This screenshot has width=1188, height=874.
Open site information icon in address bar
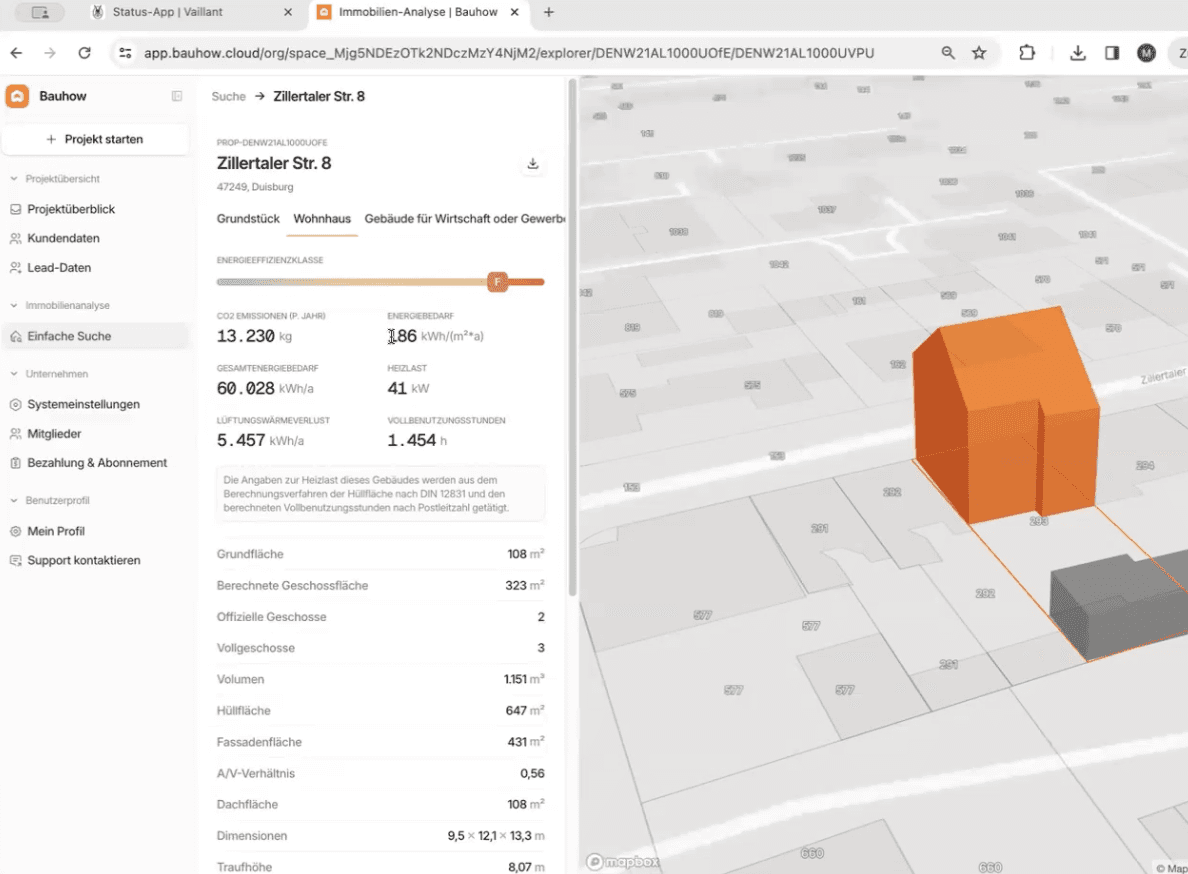tap(125, 53)
